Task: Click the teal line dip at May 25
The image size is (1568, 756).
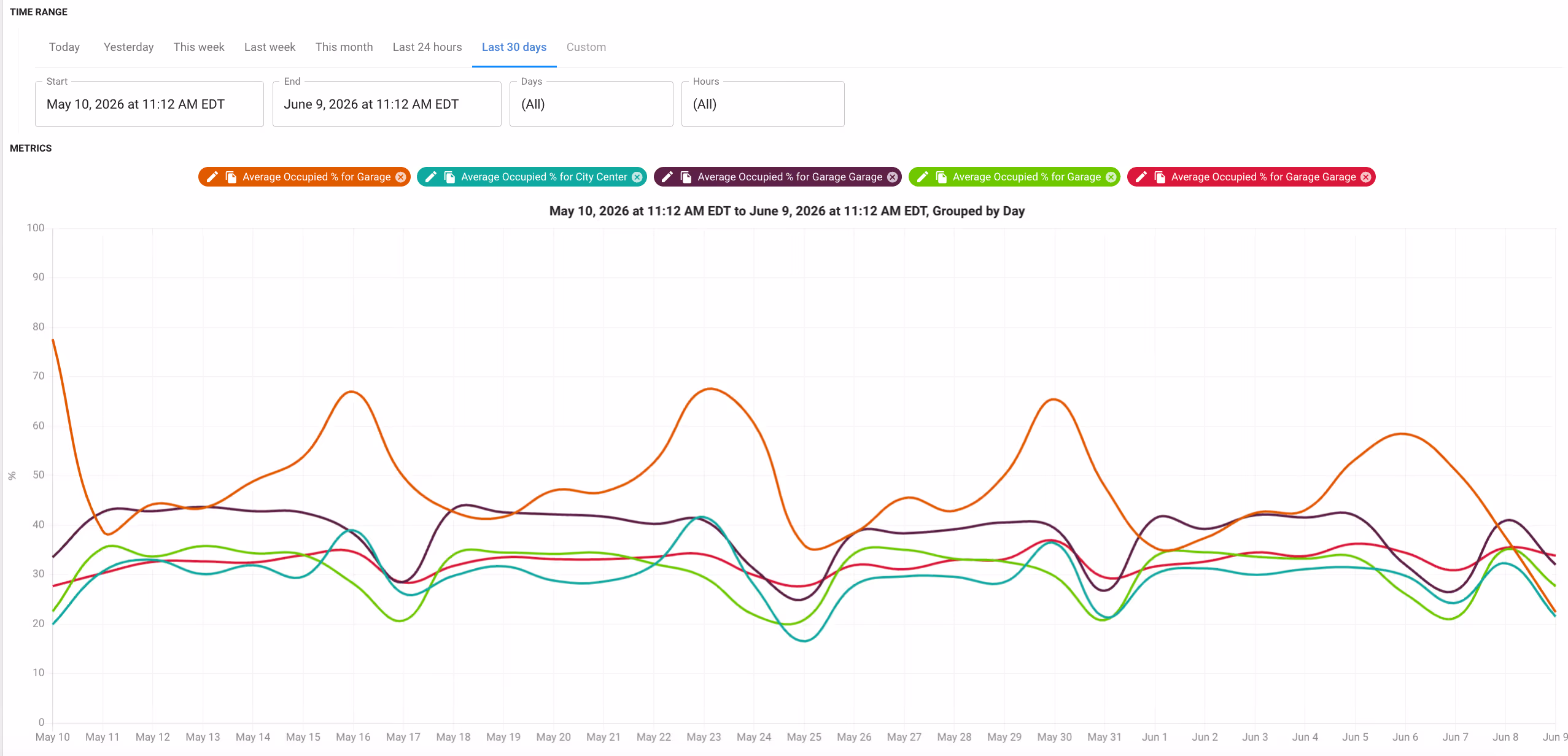Action: (x=804, y=641)
